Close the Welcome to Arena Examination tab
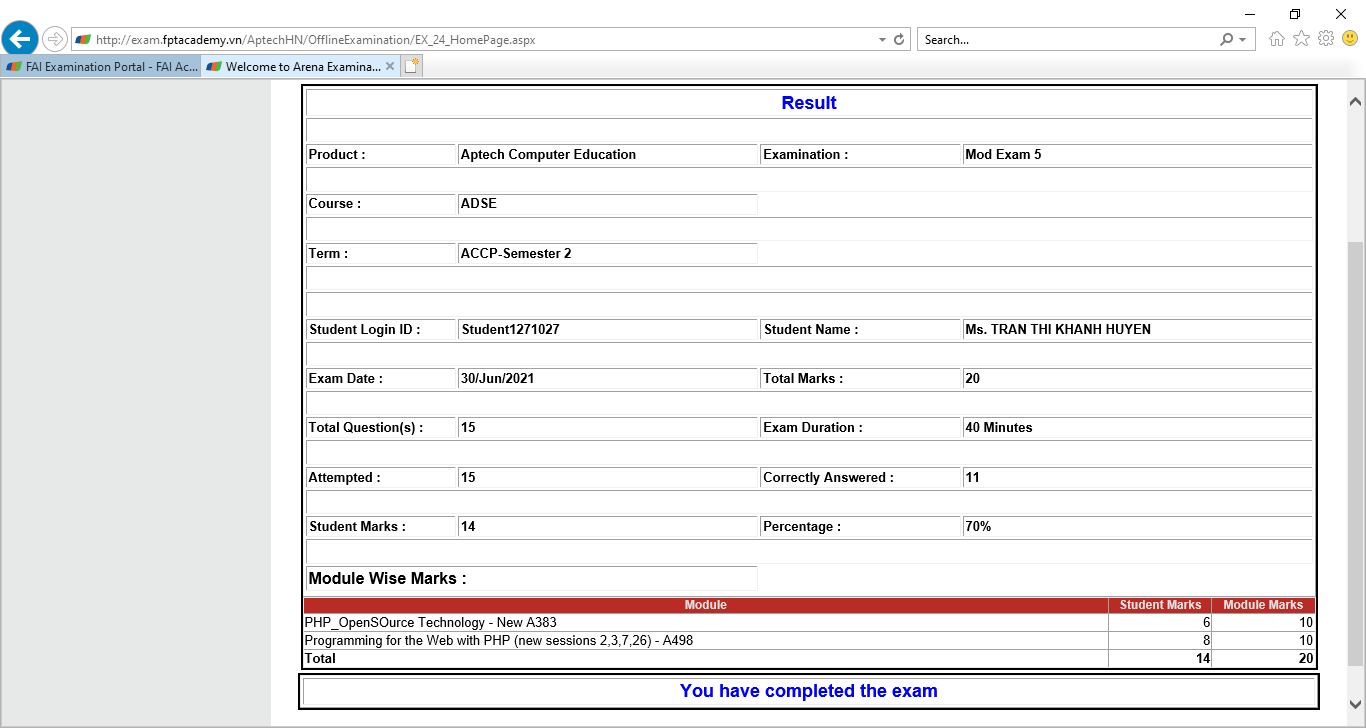This screenshot has width=1366, height=728. coord(390,67)
